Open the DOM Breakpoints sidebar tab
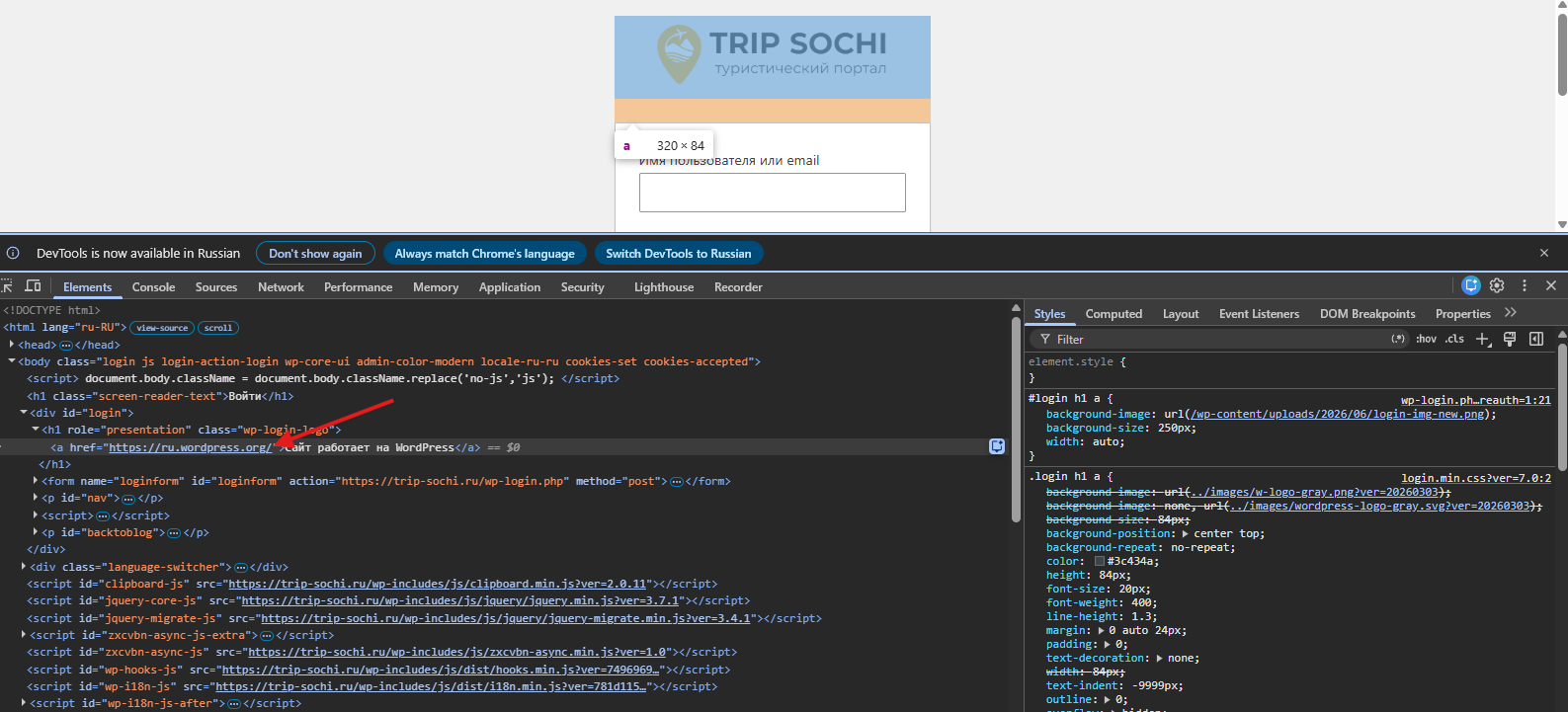 (1367, 314)
